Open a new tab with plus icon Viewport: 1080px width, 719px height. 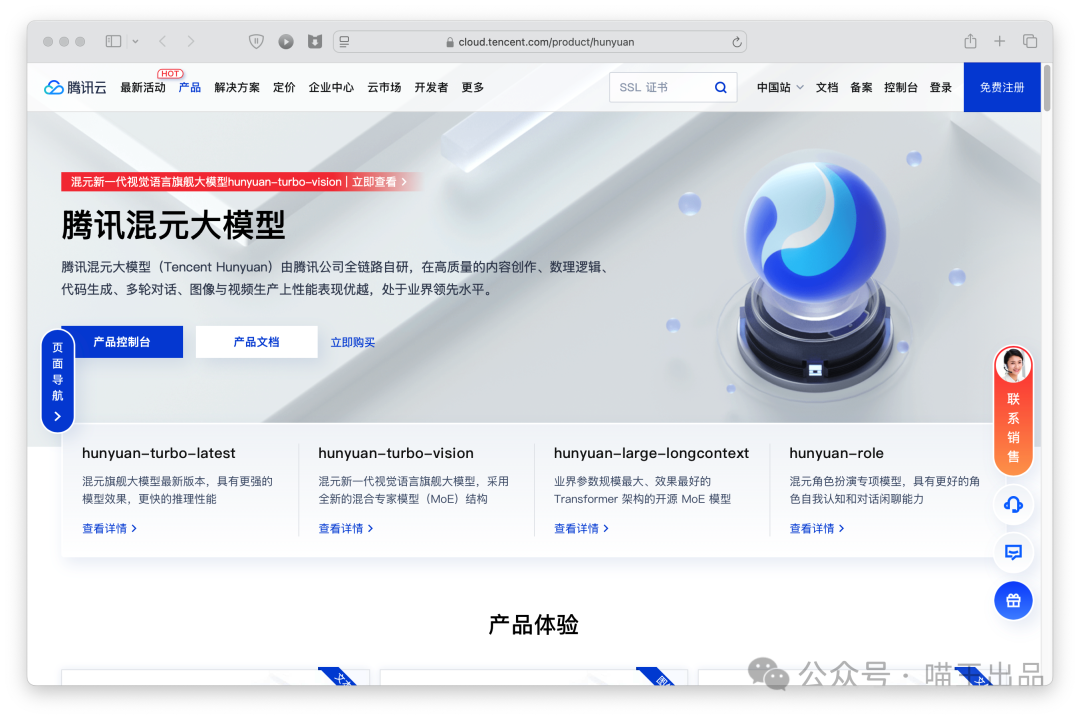[999, 41]
